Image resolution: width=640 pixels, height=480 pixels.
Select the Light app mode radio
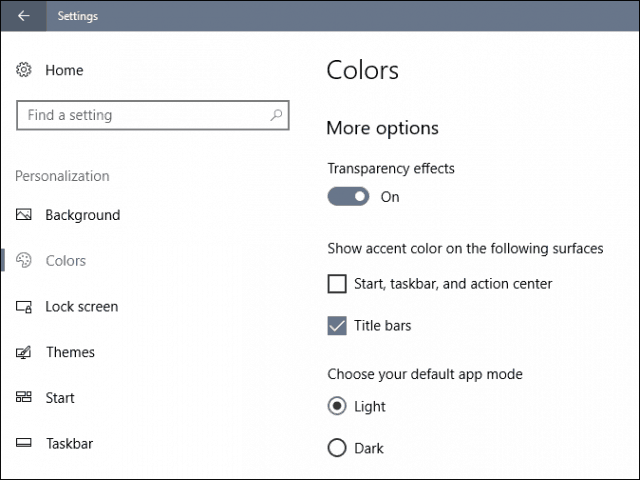[x=337, y=406]
